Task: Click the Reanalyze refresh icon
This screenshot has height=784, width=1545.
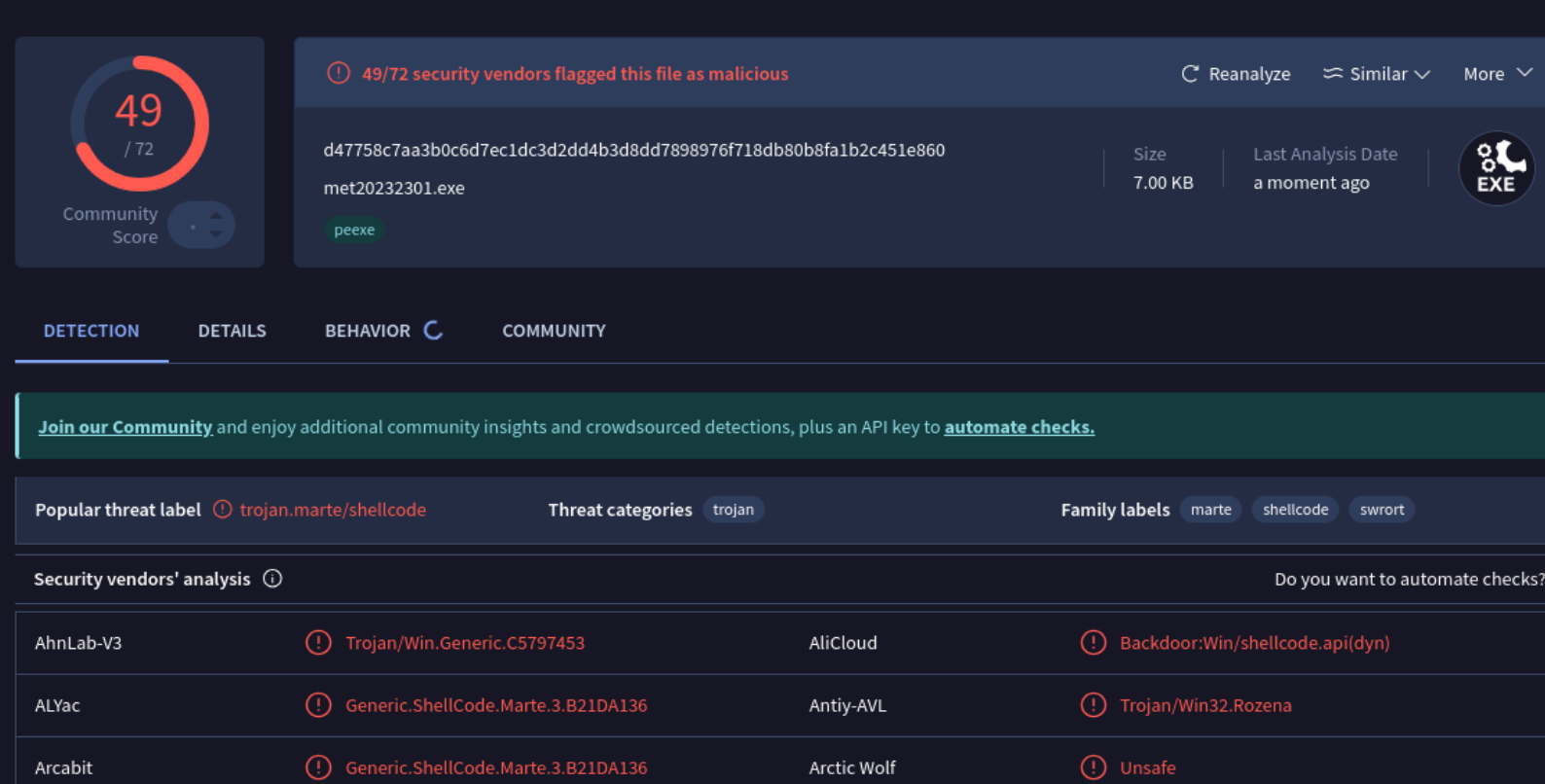Action: (x=1189, y=74)
